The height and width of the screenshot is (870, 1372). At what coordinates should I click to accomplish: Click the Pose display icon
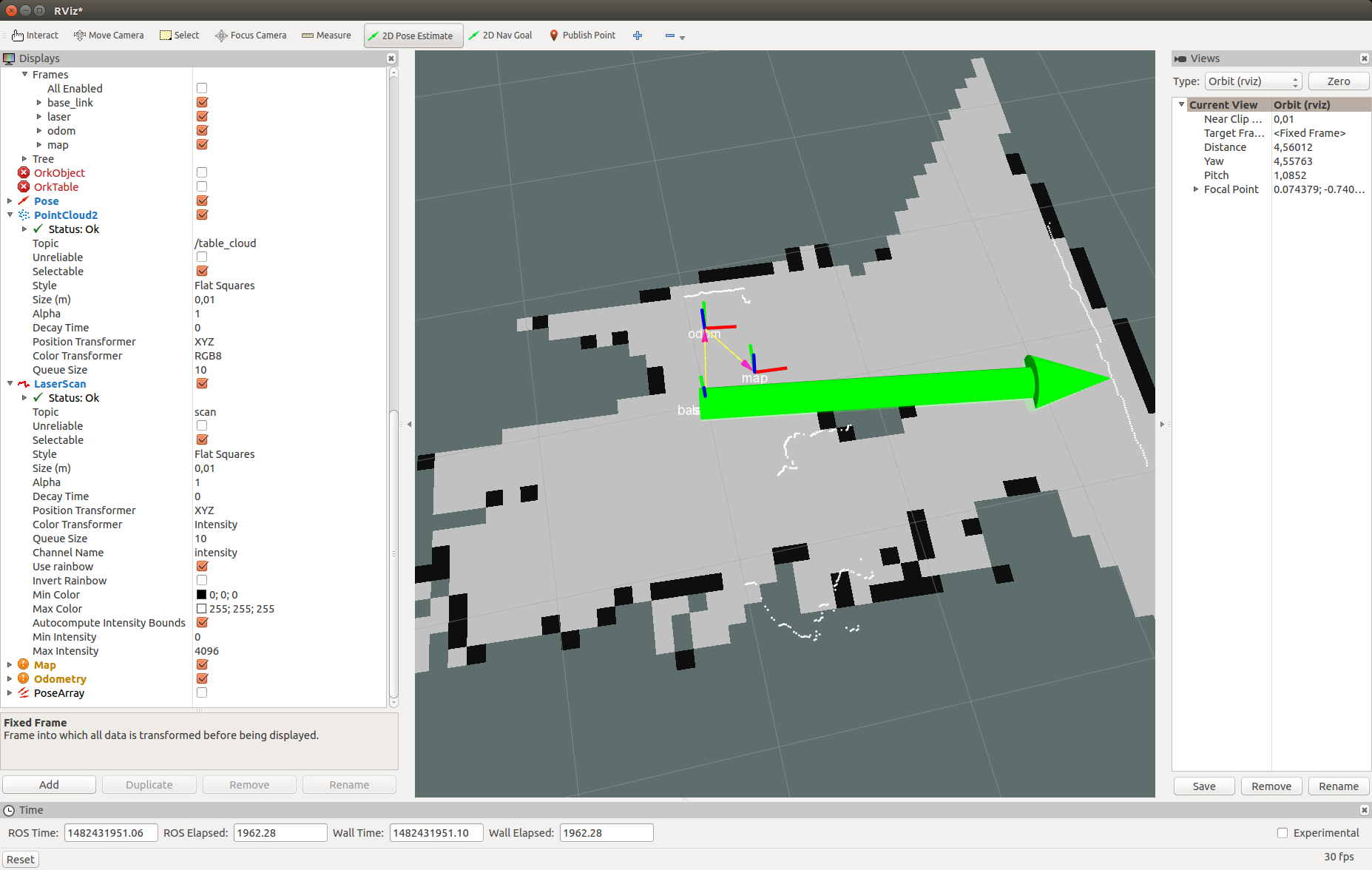tap(24, 200)
